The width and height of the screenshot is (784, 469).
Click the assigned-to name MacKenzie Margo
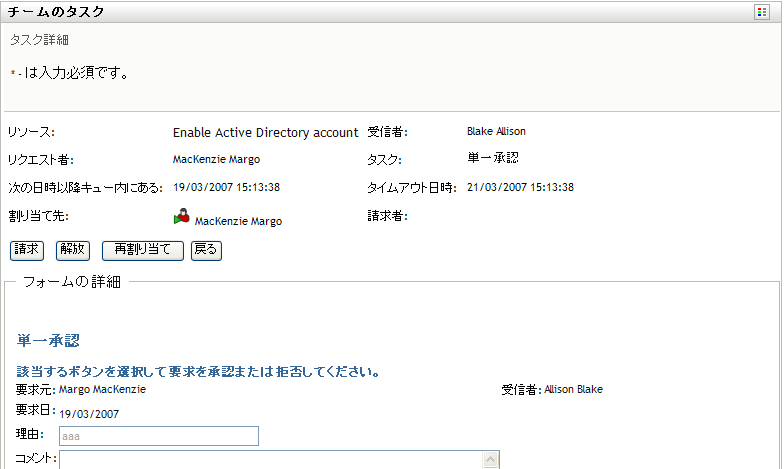pyautogui.click(x=238, y=221)
